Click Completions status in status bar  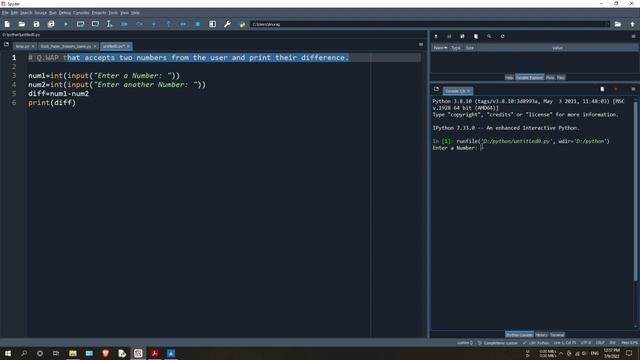[498, 343]
